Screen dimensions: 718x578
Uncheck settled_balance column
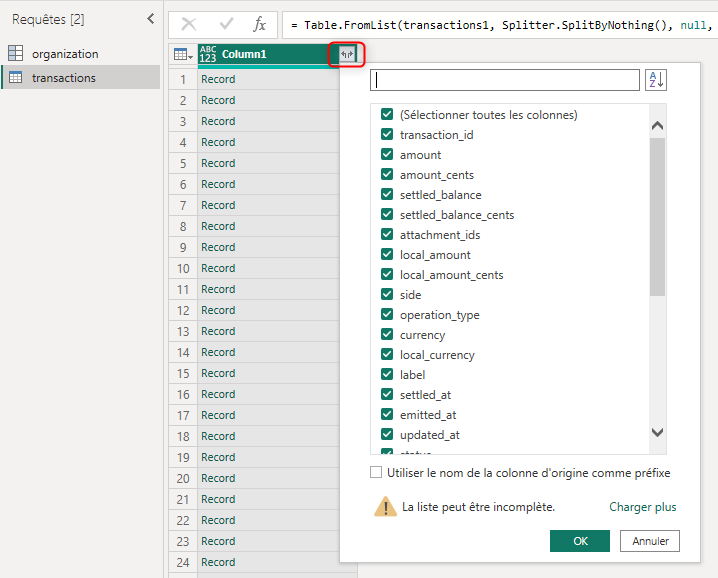pos(387,194)
